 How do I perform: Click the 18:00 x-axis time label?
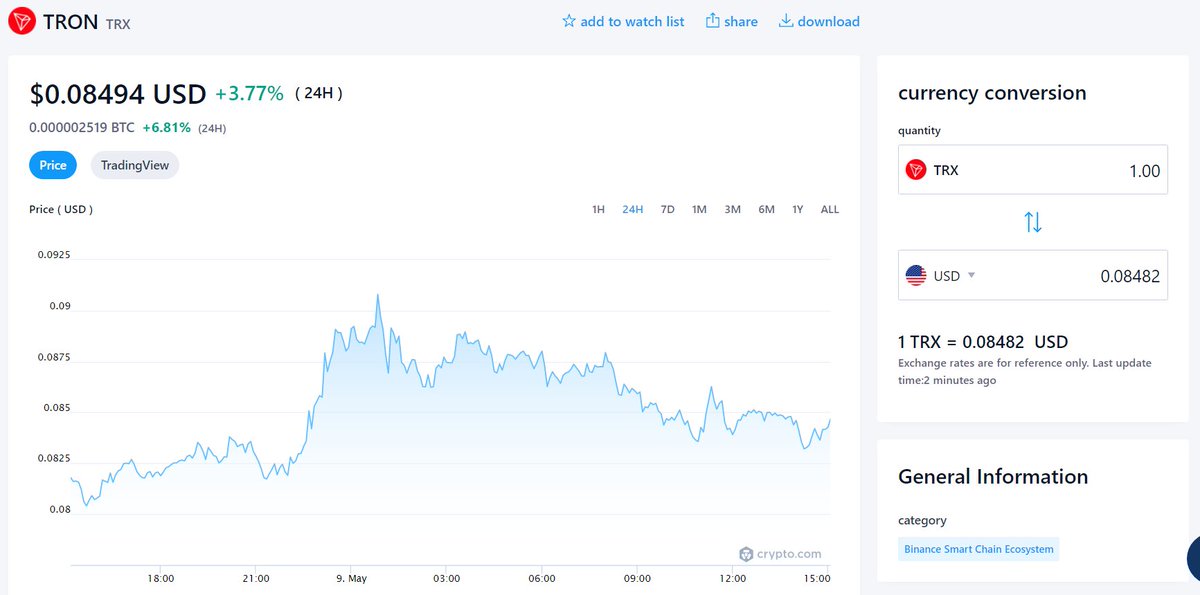point(161,579)
